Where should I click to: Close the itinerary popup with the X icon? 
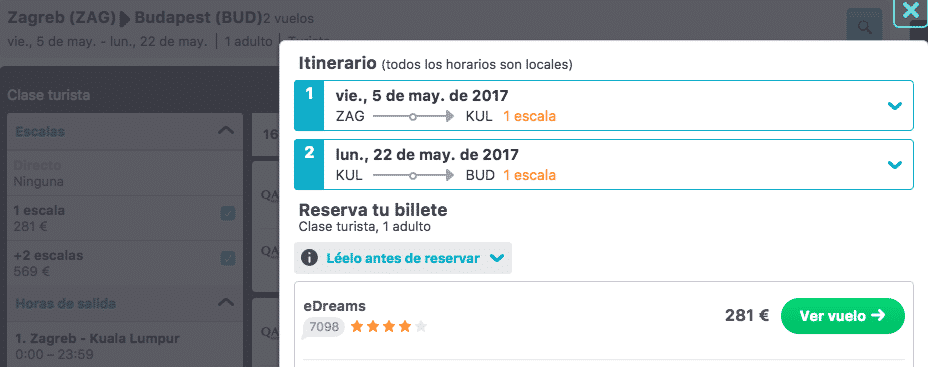[x=910, y=11]
